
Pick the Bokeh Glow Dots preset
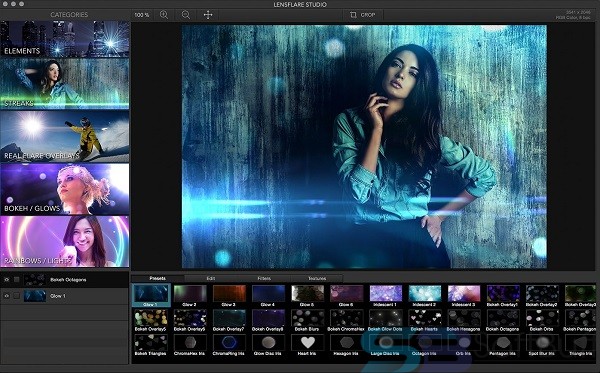tap(386, 320)
